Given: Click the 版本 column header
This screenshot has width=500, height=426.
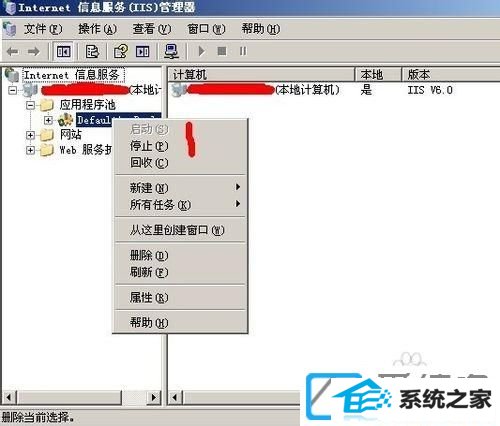Looking at the screenshot, I should (x=451, y=75).
